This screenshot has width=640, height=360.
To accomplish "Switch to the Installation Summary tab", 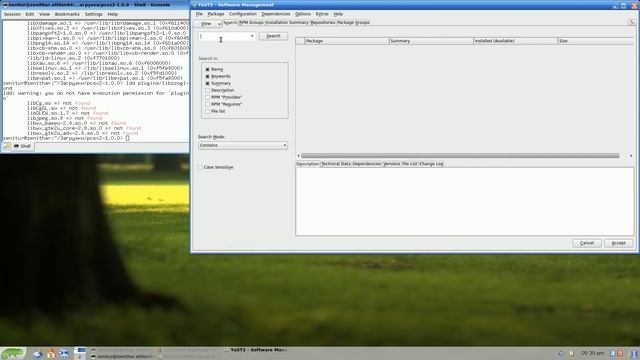I will pos(287,22).
